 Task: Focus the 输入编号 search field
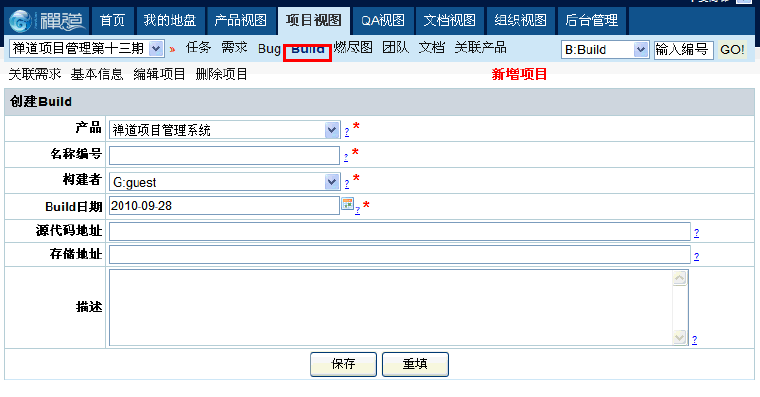(x=683, y=49)
